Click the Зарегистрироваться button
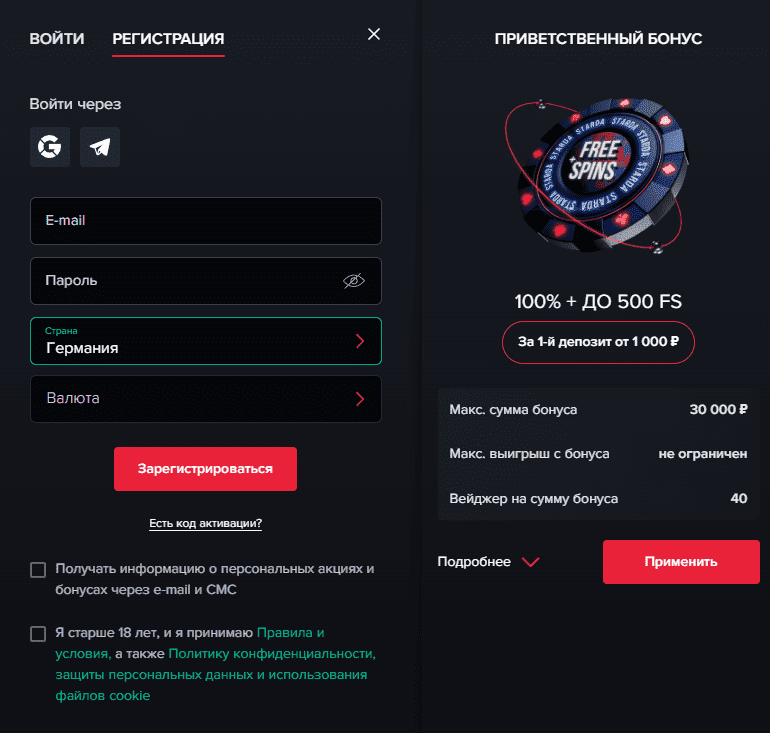The image size is (770, 733). coord(205,469)
